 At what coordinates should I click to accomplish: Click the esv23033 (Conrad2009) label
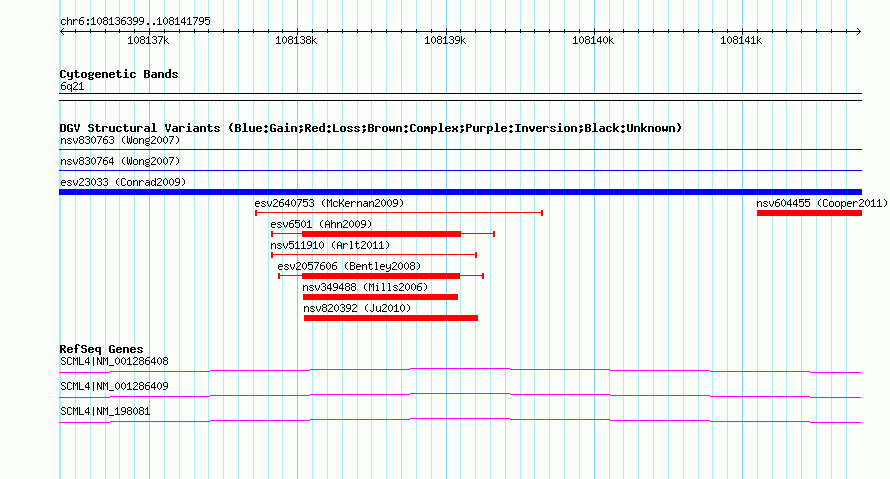tap(123, 182)
